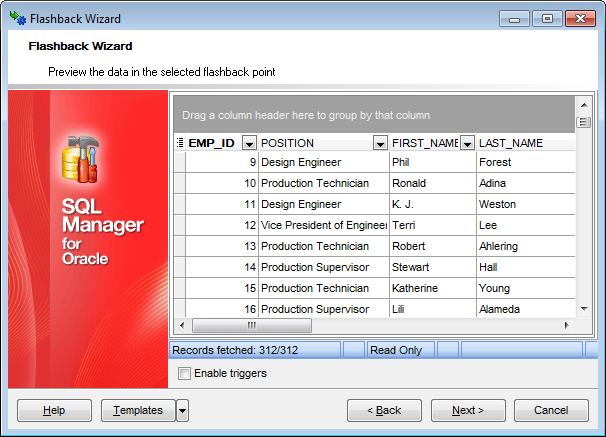Select the first name cell 'Terri'
The width and height of the screenshot is (606, 437).
(x=433, y=225)
